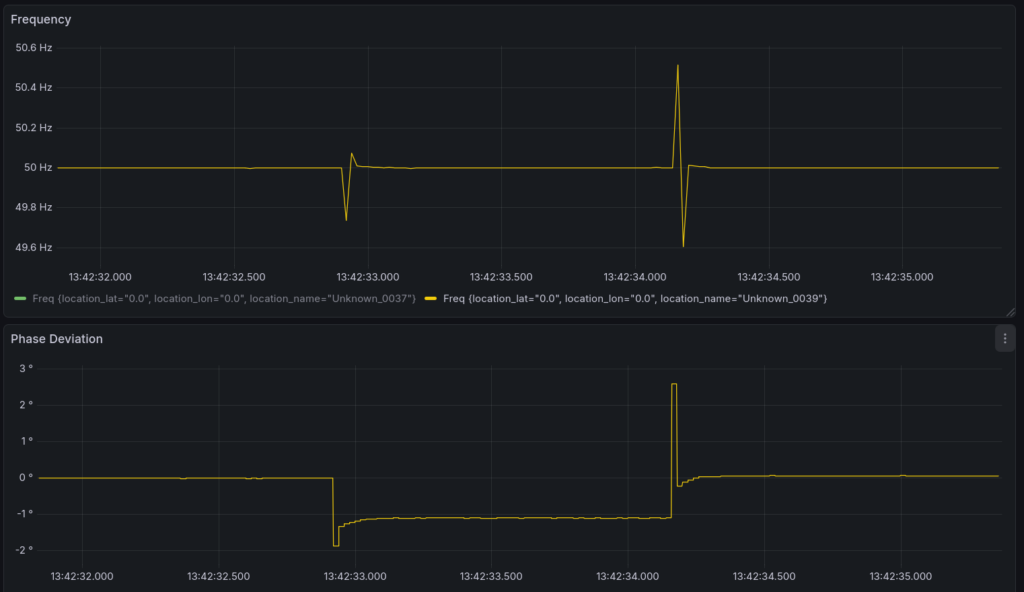The image size is (1024, 592).
Task: Open the Phase Deviation panel three-dot menu
Action: tap(1004, 339)
